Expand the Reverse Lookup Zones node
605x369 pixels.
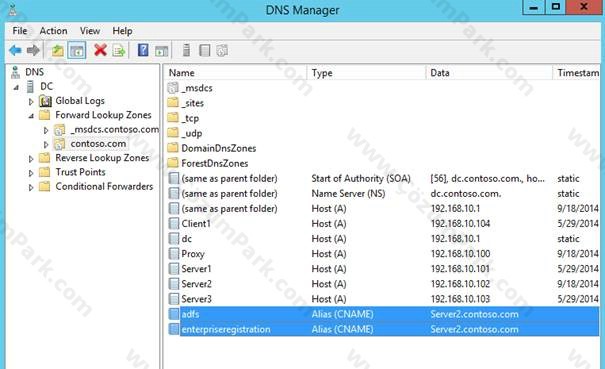tap(31, 159)
